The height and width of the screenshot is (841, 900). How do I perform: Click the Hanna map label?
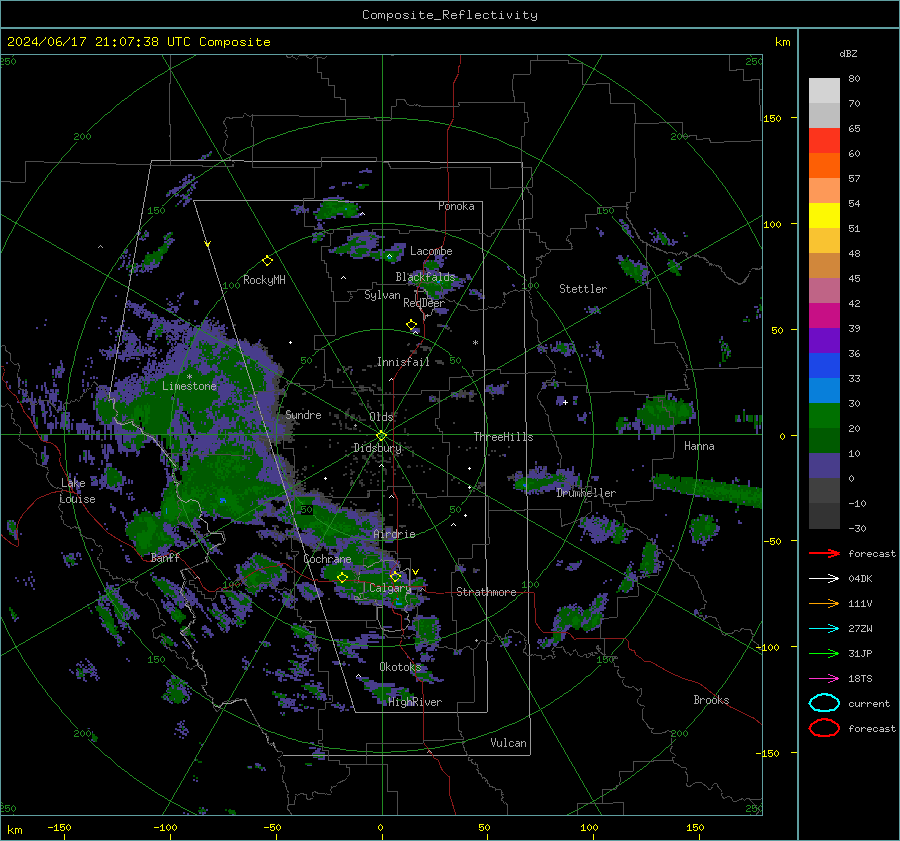point(699,446)
